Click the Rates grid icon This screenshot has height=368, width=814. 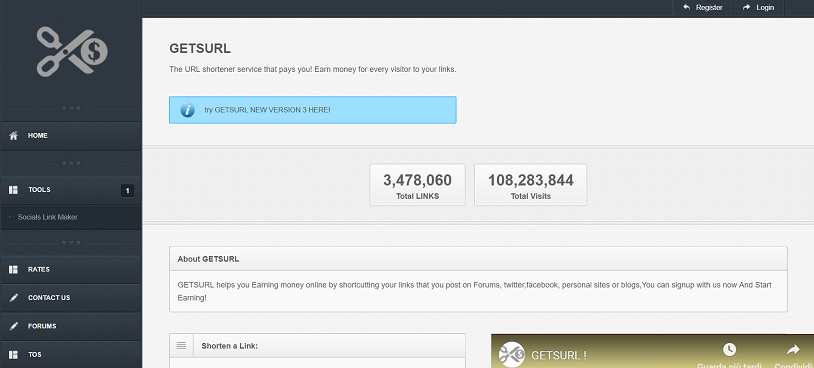click(x=13, y=269)
